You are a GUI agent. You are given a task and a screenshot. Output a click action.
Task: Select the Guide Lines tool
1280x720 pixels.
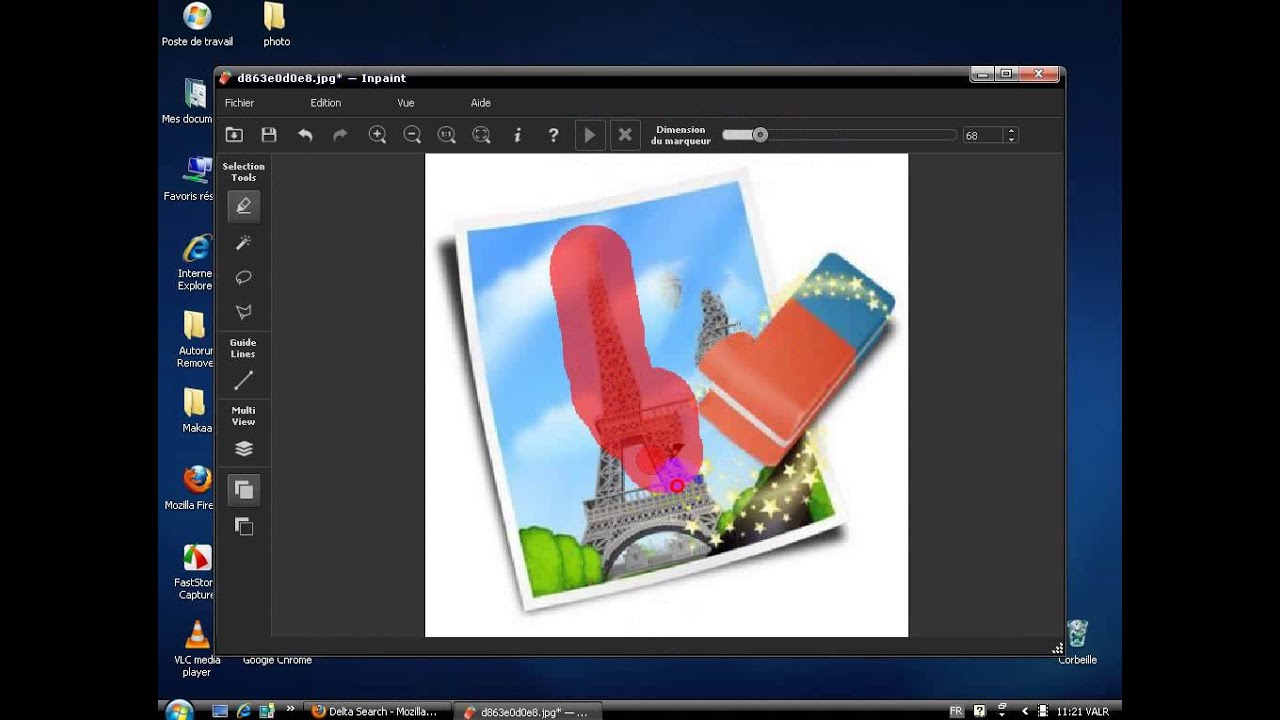[243, 381]
